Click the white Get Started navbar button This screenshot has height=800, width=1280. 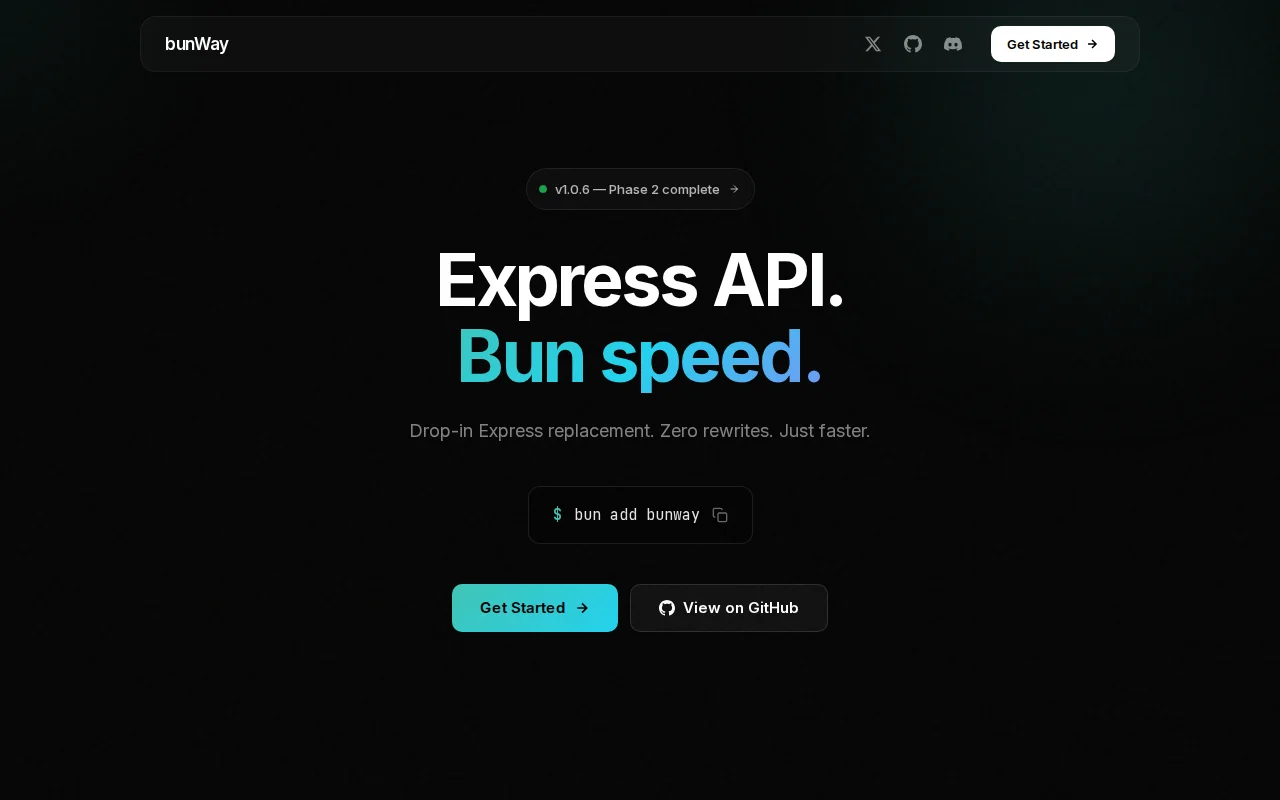click(1053, 44)
